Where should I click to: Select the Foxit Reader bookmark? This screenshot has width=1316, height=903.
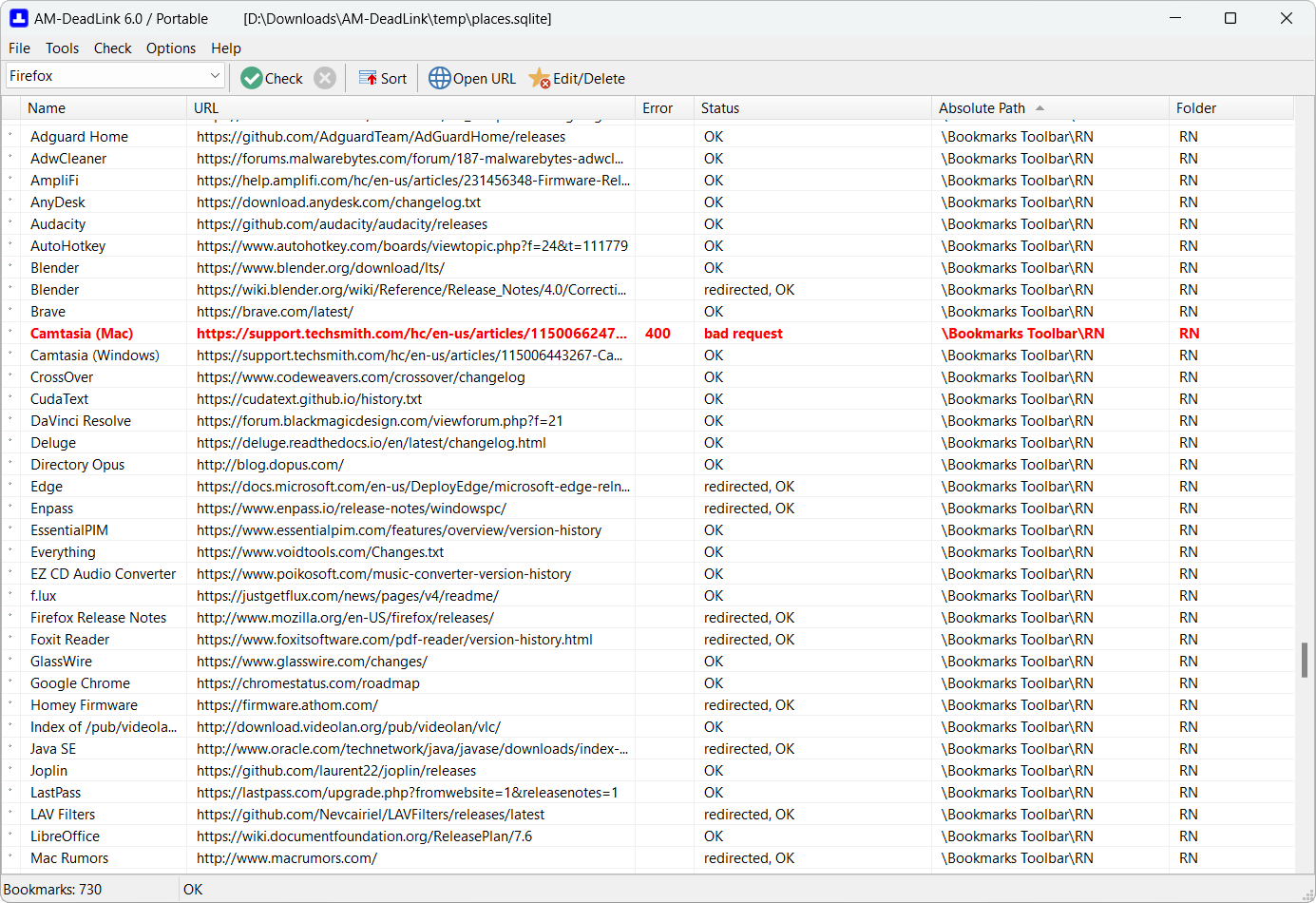(70, 640)
